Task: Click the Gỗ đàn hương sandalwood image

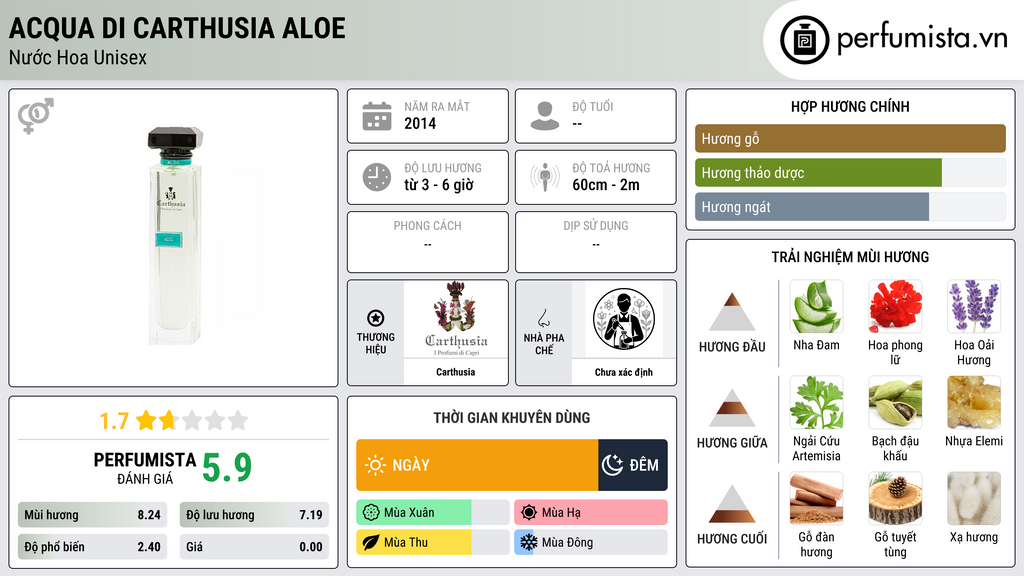Action: click(816, 499)
